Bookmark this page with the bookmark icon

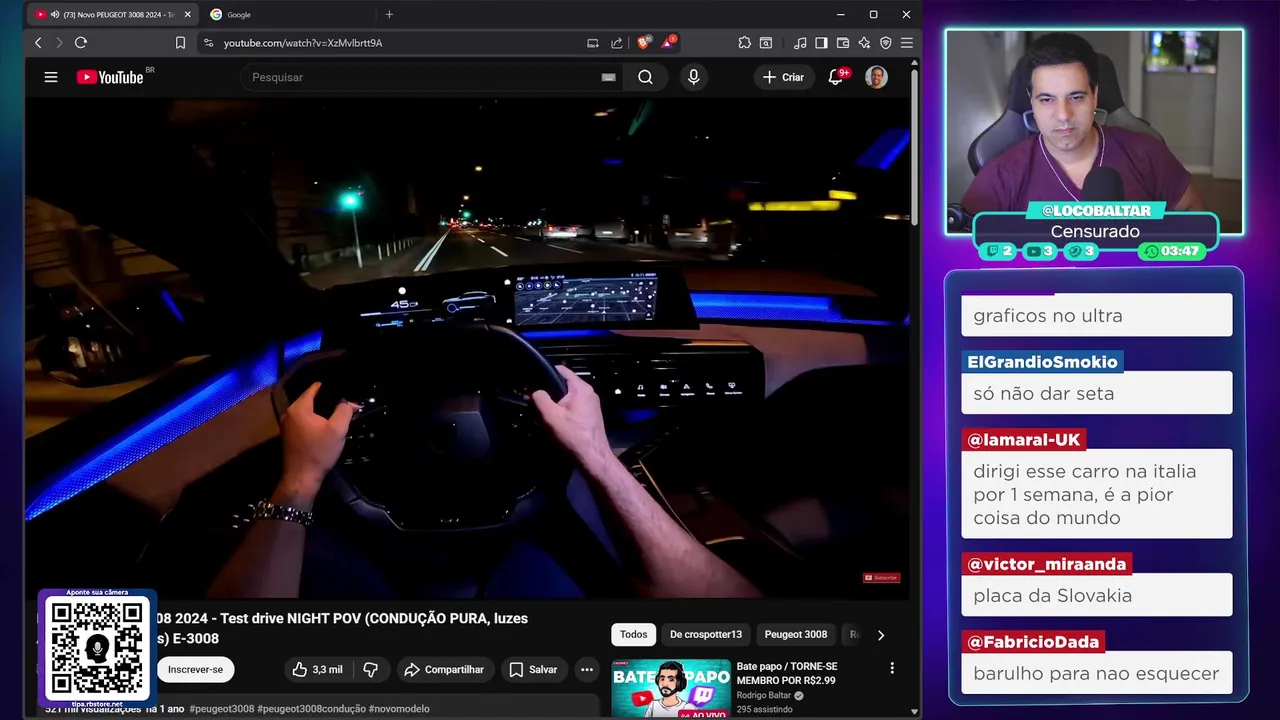(180, 43)
